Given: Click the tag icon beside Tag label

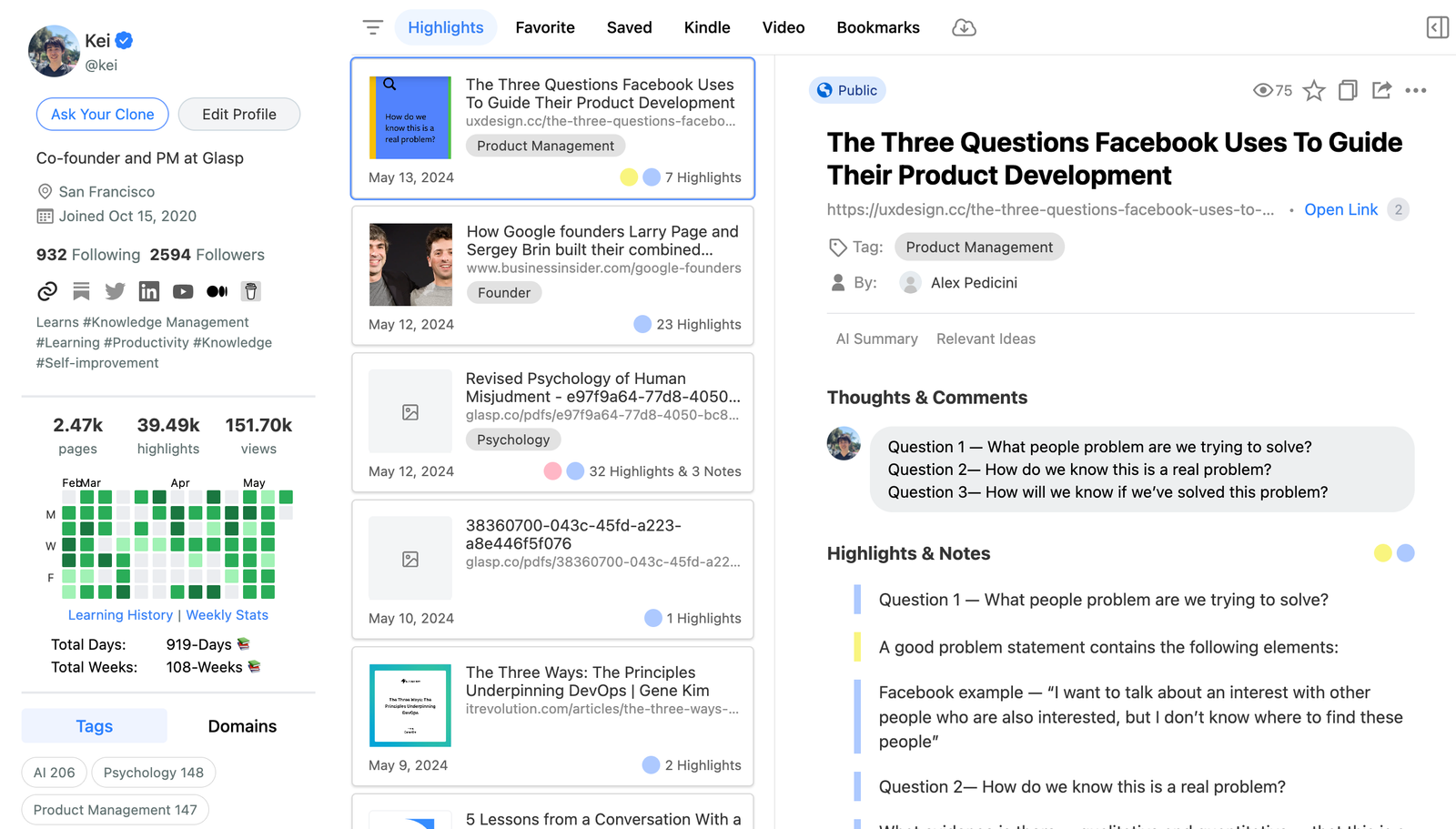Looking at the screenshot, I should pyautogui.click(x=837, y=248).
